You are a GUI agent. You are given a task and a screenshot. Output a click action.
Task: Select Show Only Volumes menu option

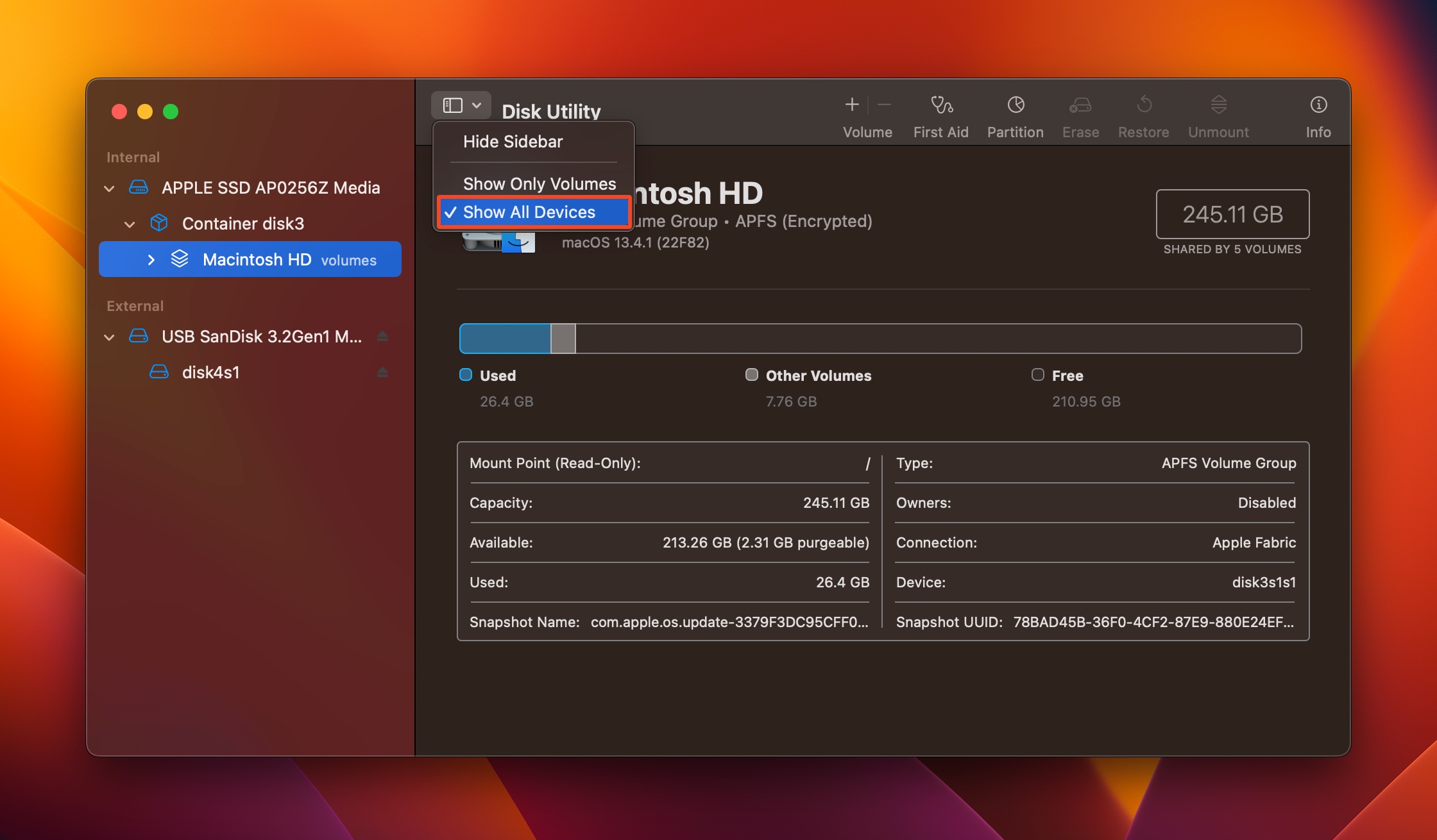click(x=538, y=182)
